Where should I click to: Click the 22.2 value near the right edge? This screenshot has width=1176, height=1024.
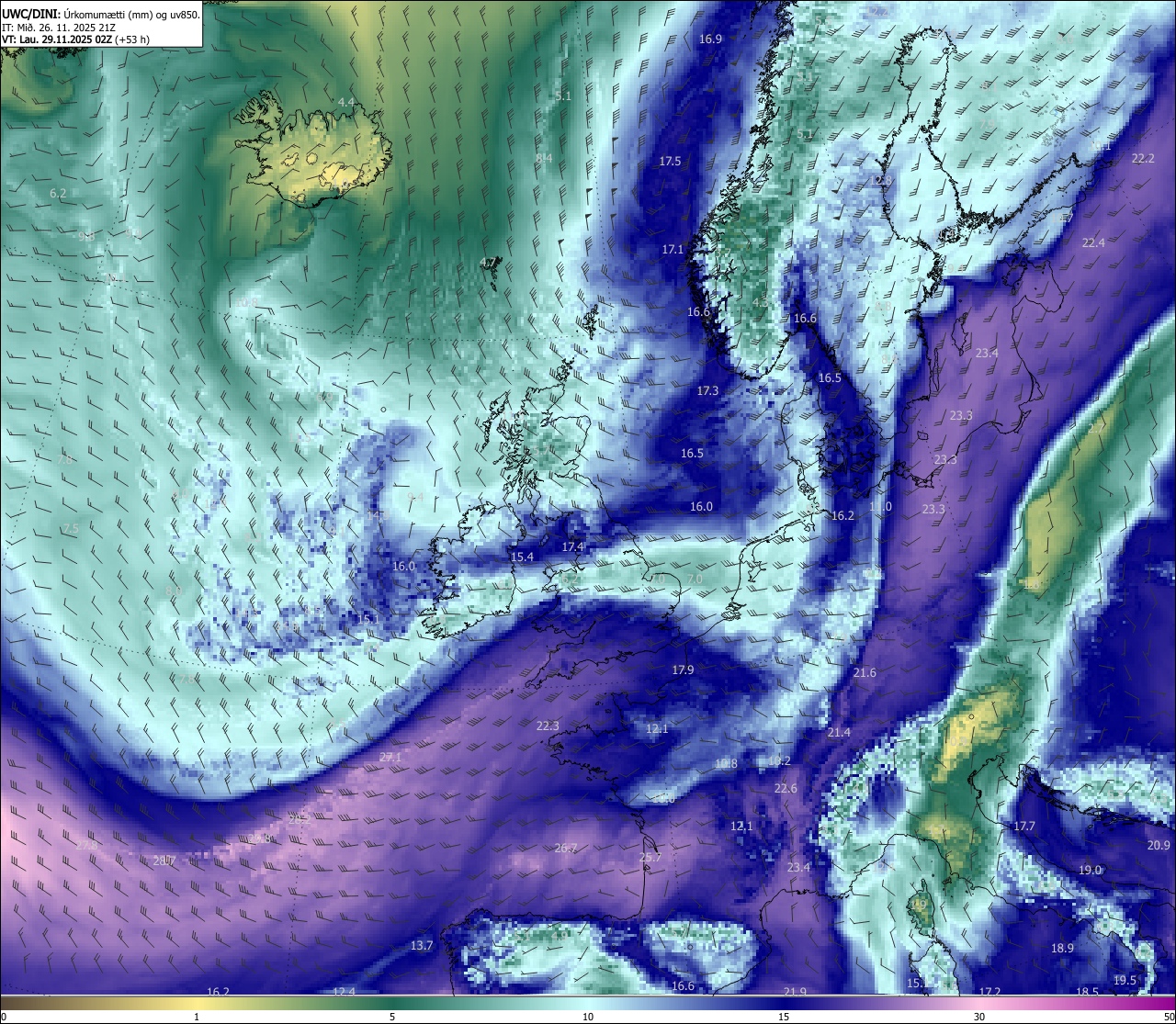(x=1143, y=158)
